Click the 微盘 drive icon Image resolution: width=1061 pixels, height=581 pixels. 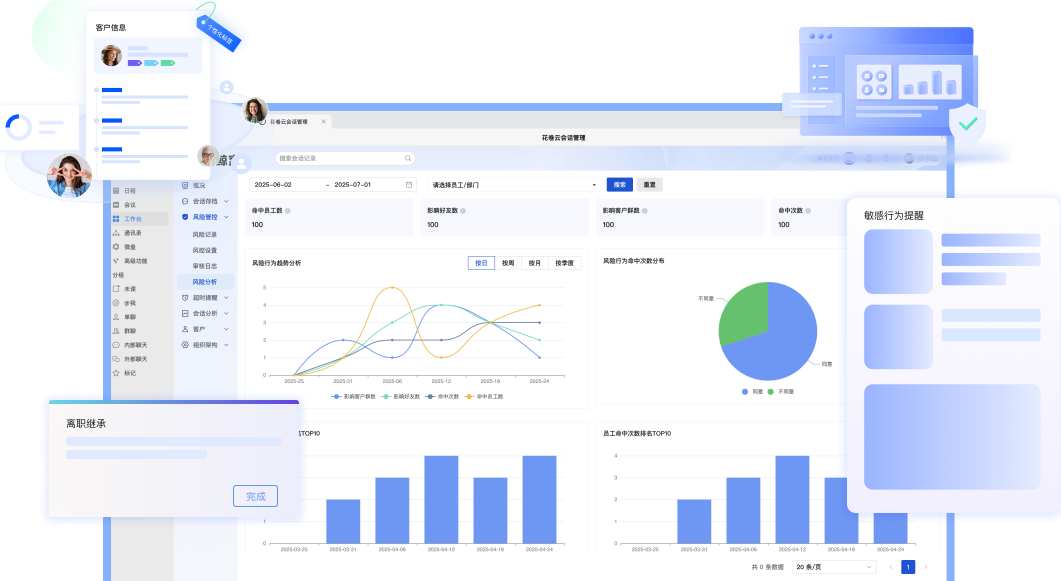pos(116,246)
